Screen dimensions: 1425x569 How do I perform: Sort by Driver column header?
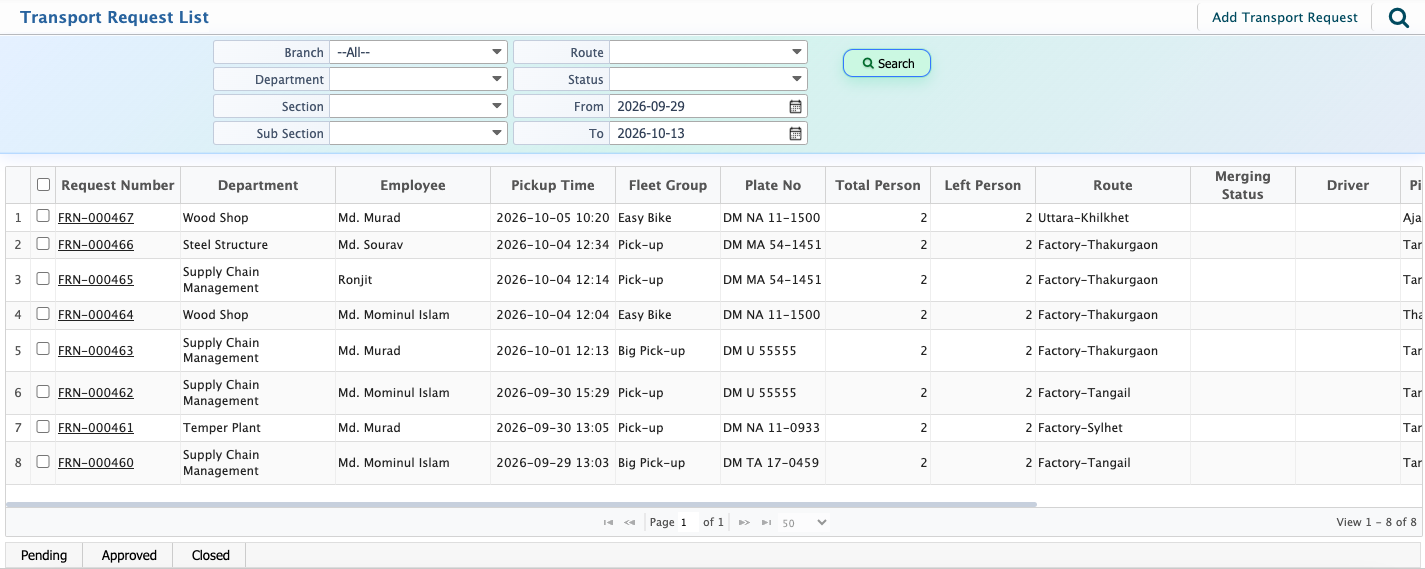tap(1348, 185)
